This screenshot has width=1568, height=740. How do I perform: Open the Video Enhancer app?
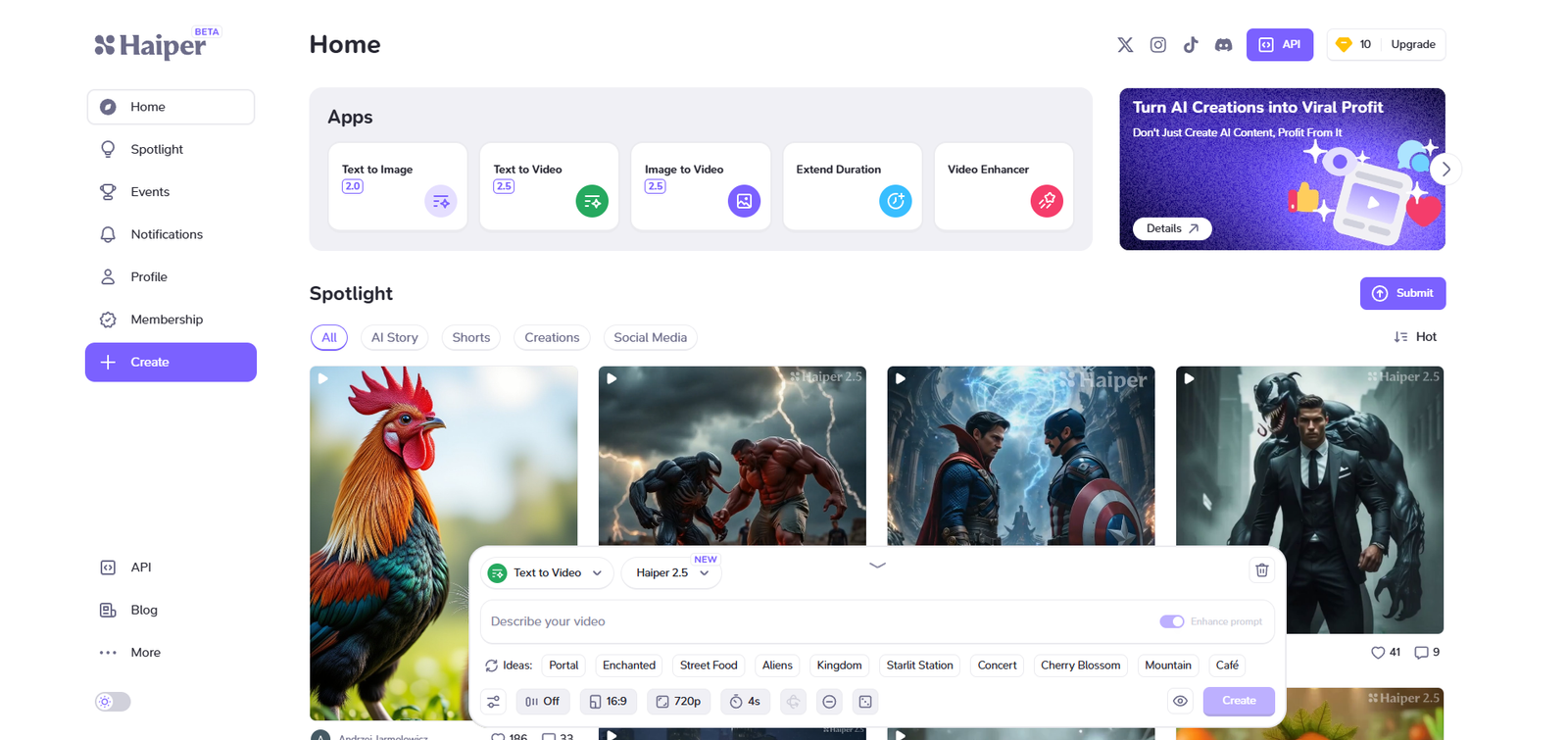(x=1003, y=186)
